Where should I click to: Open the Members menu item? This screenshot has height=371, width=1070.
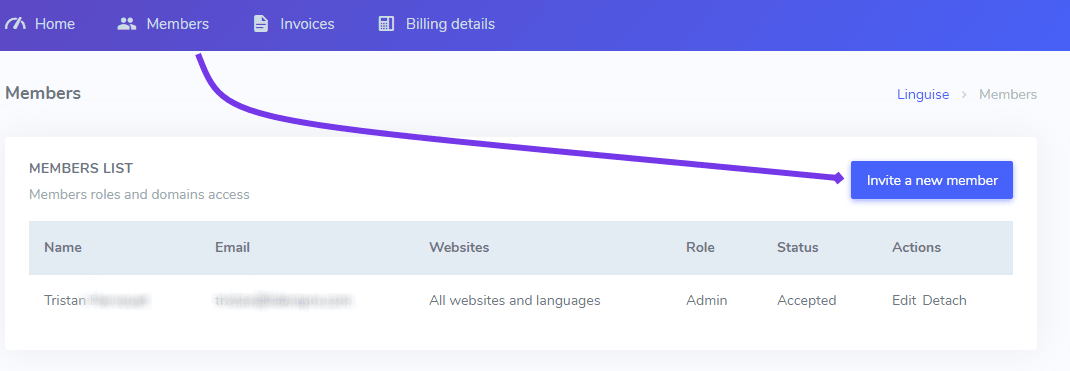pos(177,24)
